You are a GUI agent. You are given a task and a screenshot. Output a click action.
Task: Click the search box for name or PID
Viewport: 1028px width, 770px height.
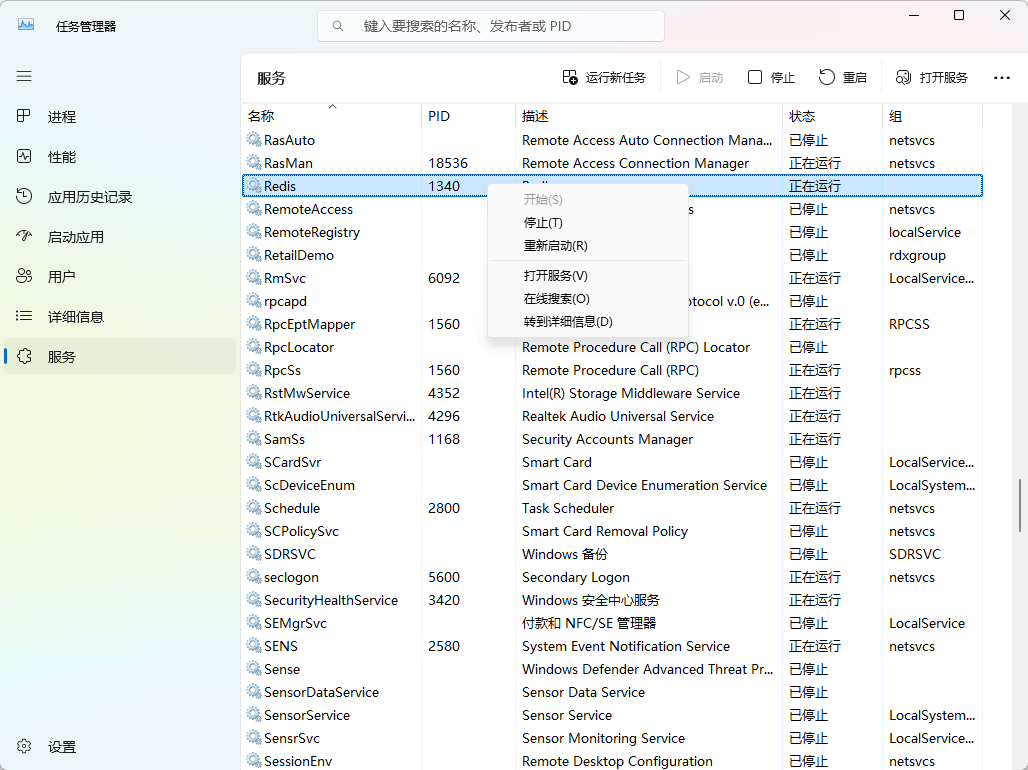491,25
